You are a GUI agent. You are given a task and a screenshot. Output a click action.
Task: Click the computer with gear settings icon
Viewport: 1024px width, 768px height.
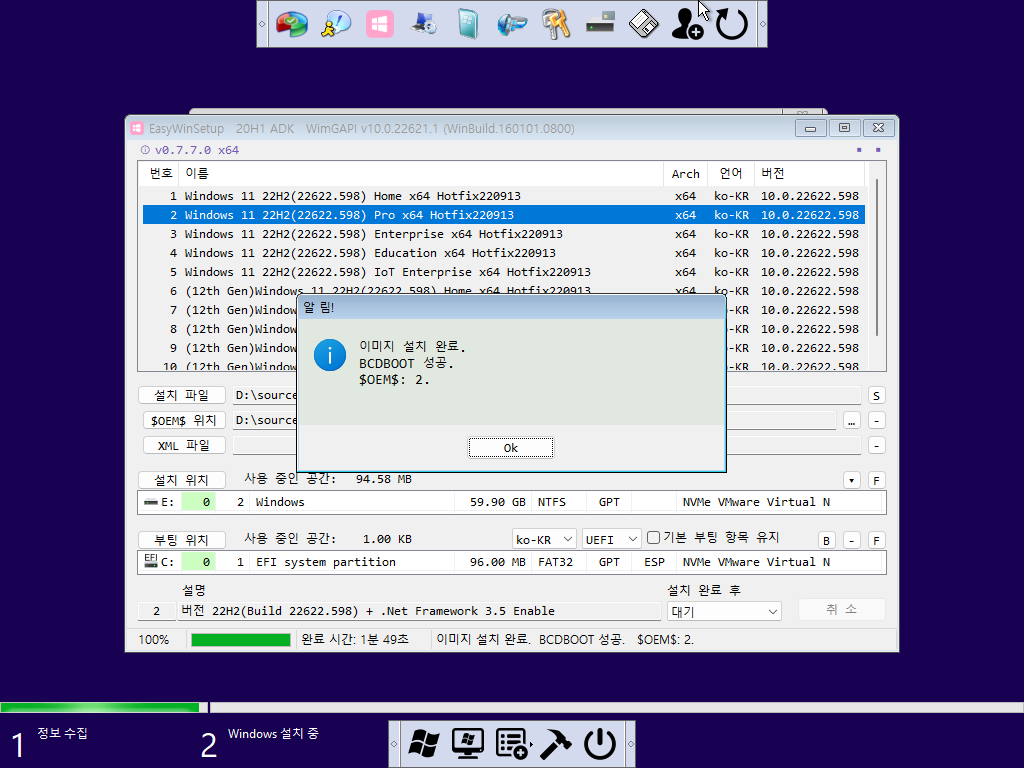pos(424,25)
